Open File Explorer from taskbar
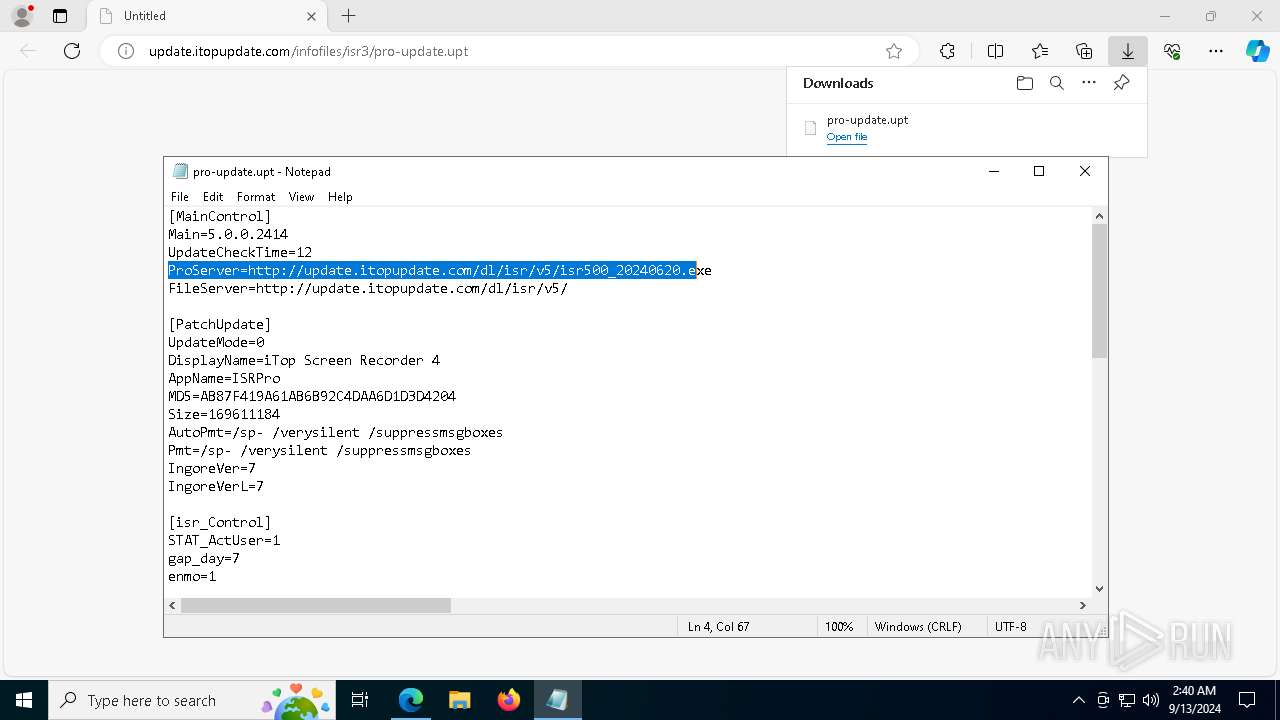Viewport: 1280px width, 720px height. (x=459, y=700)
